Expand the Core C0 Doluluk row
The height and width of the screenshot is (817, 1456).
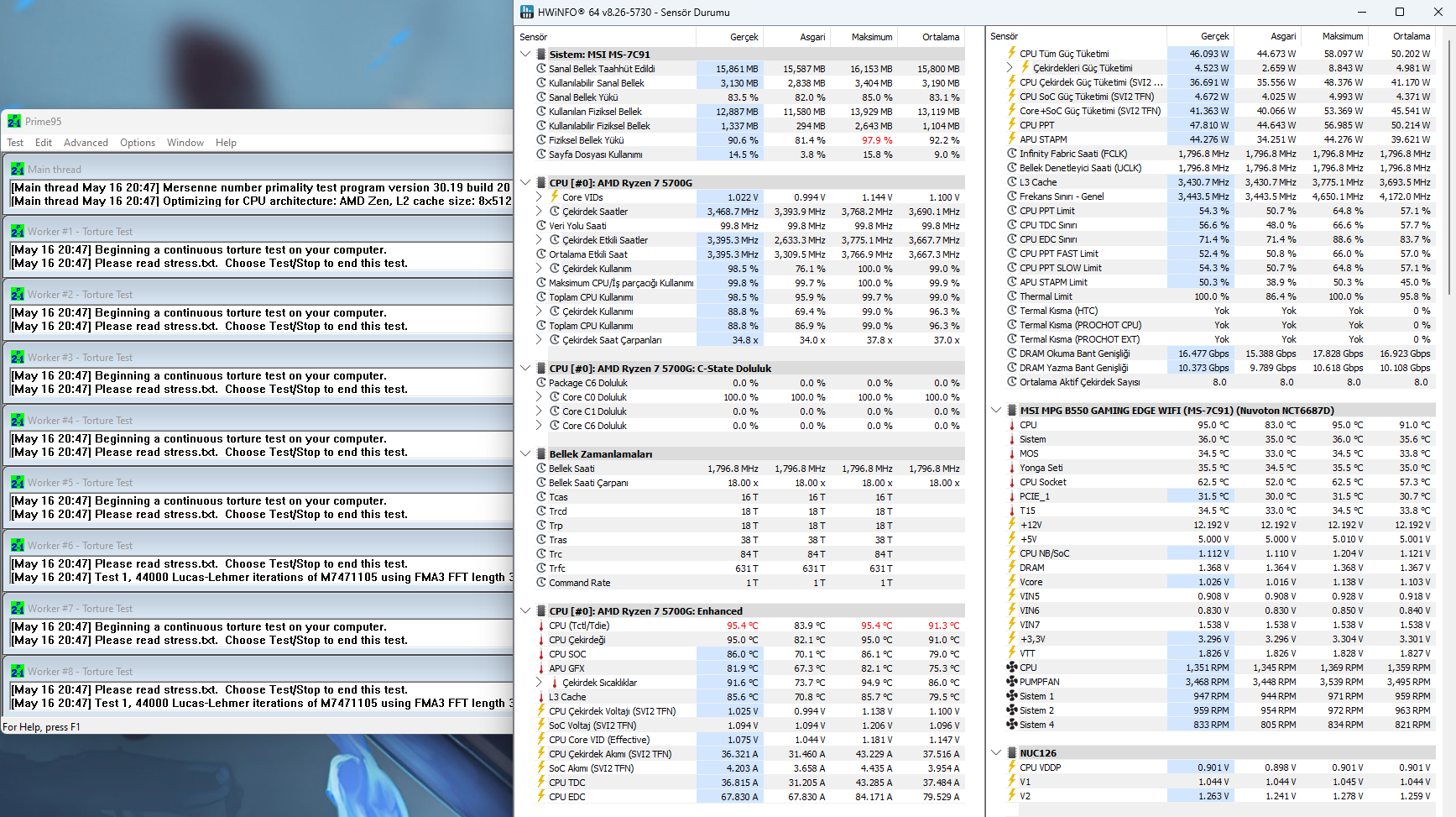[540, 396]
